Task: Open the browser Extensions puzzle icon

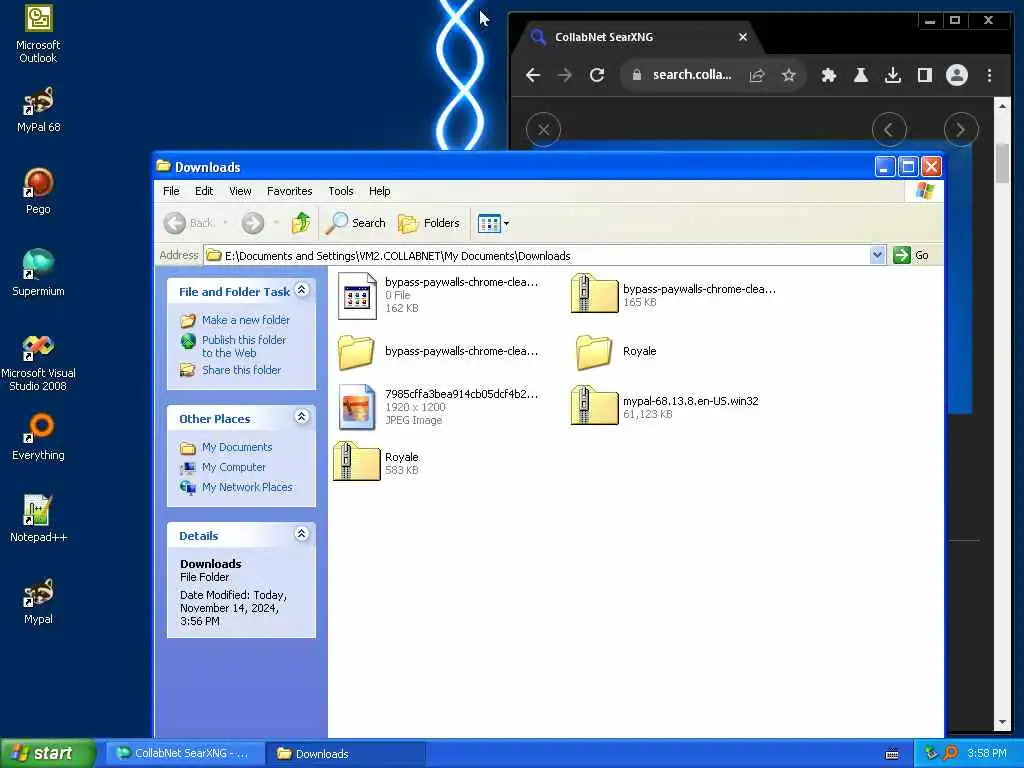Action: point(829,75)
